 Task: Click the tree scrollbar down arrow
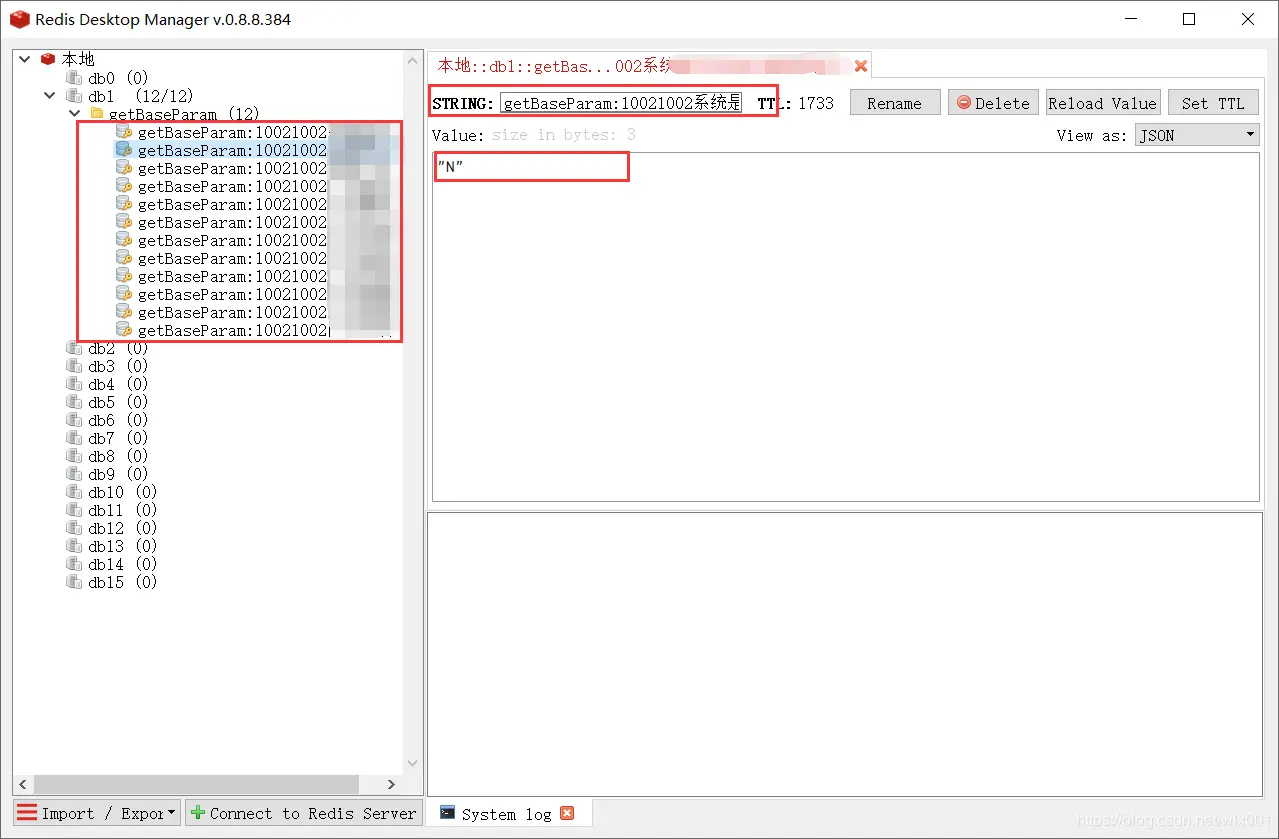pos(414,763)
